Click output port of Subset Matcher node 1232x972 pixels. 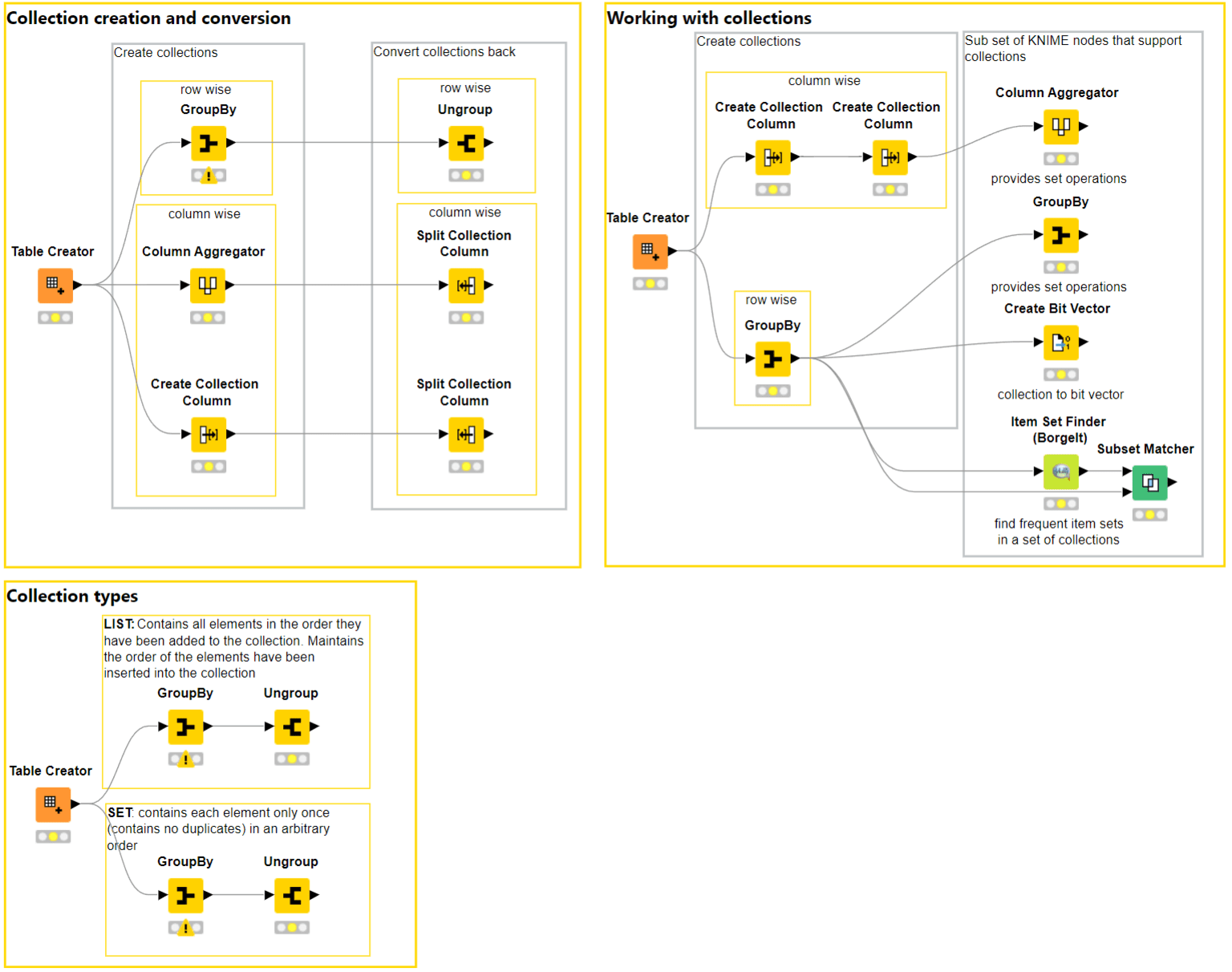(x=1173, y=482)
